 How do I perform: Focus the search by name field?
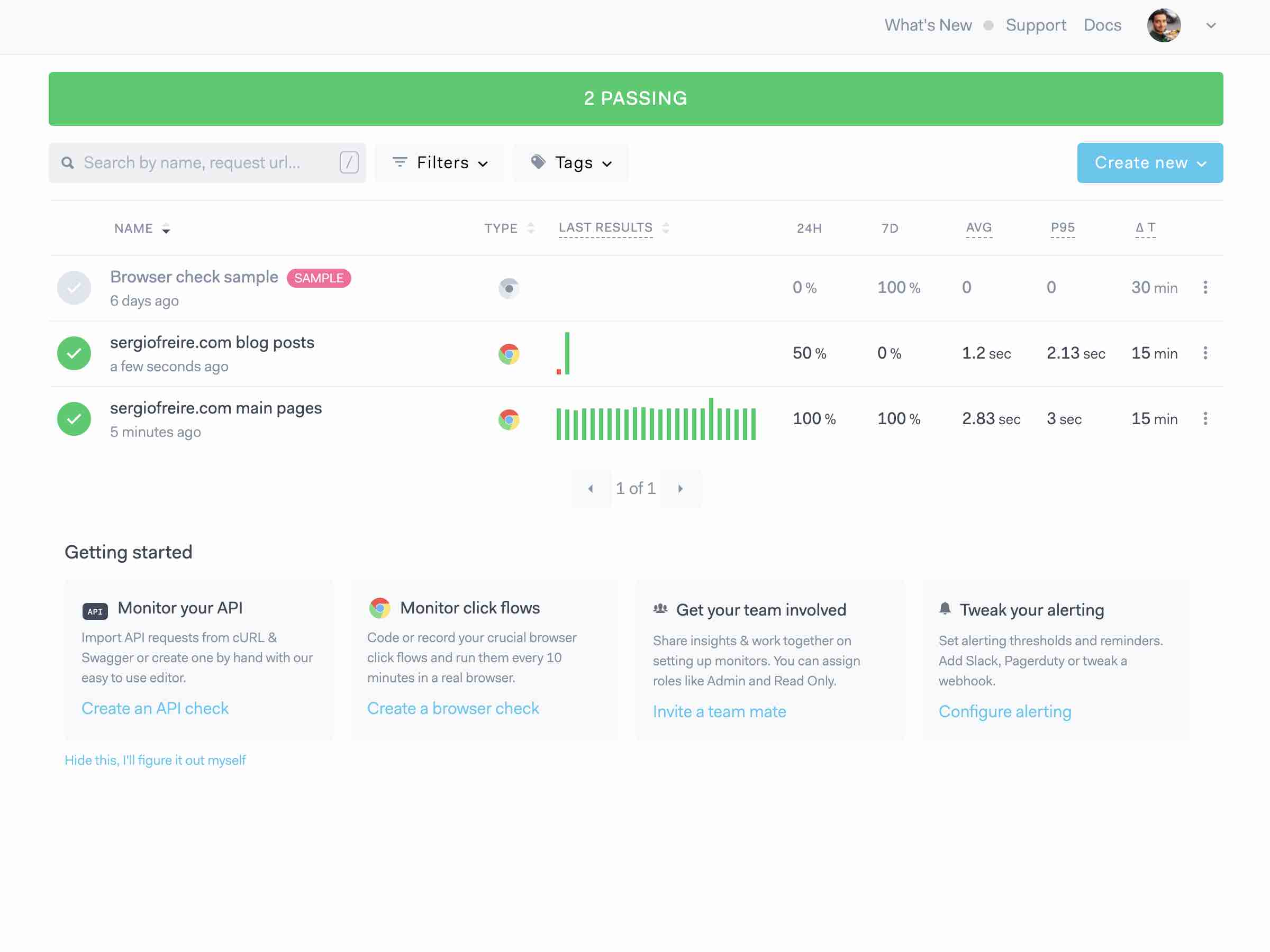click(207, 163)
